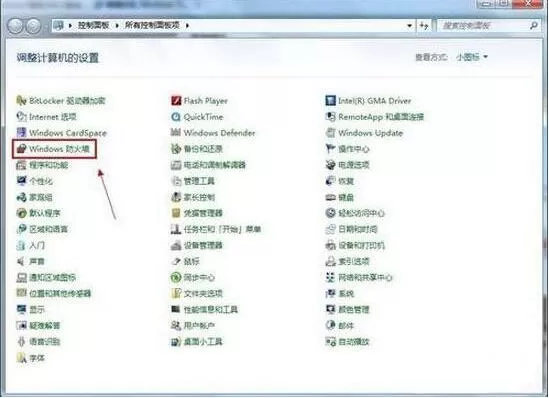This screenshot has width=549, height=398.
Task: Open 任务栏和「开始」菜单
Action: 216,229
